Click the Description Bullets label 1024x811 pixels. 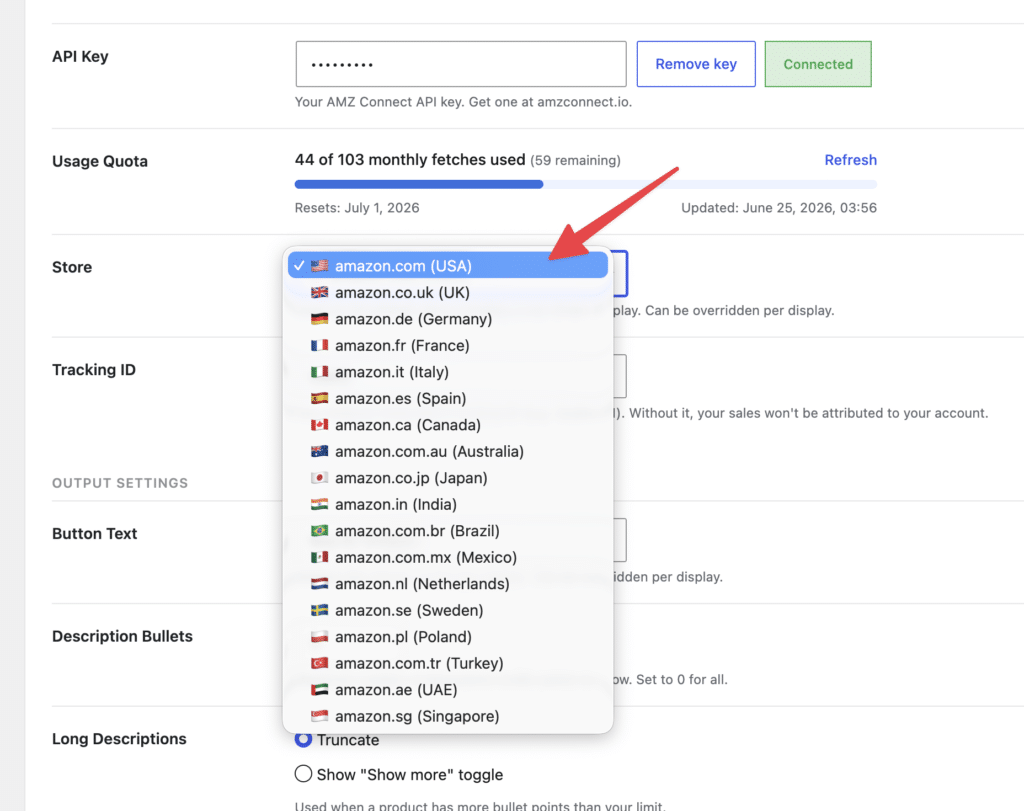(123, 636)
